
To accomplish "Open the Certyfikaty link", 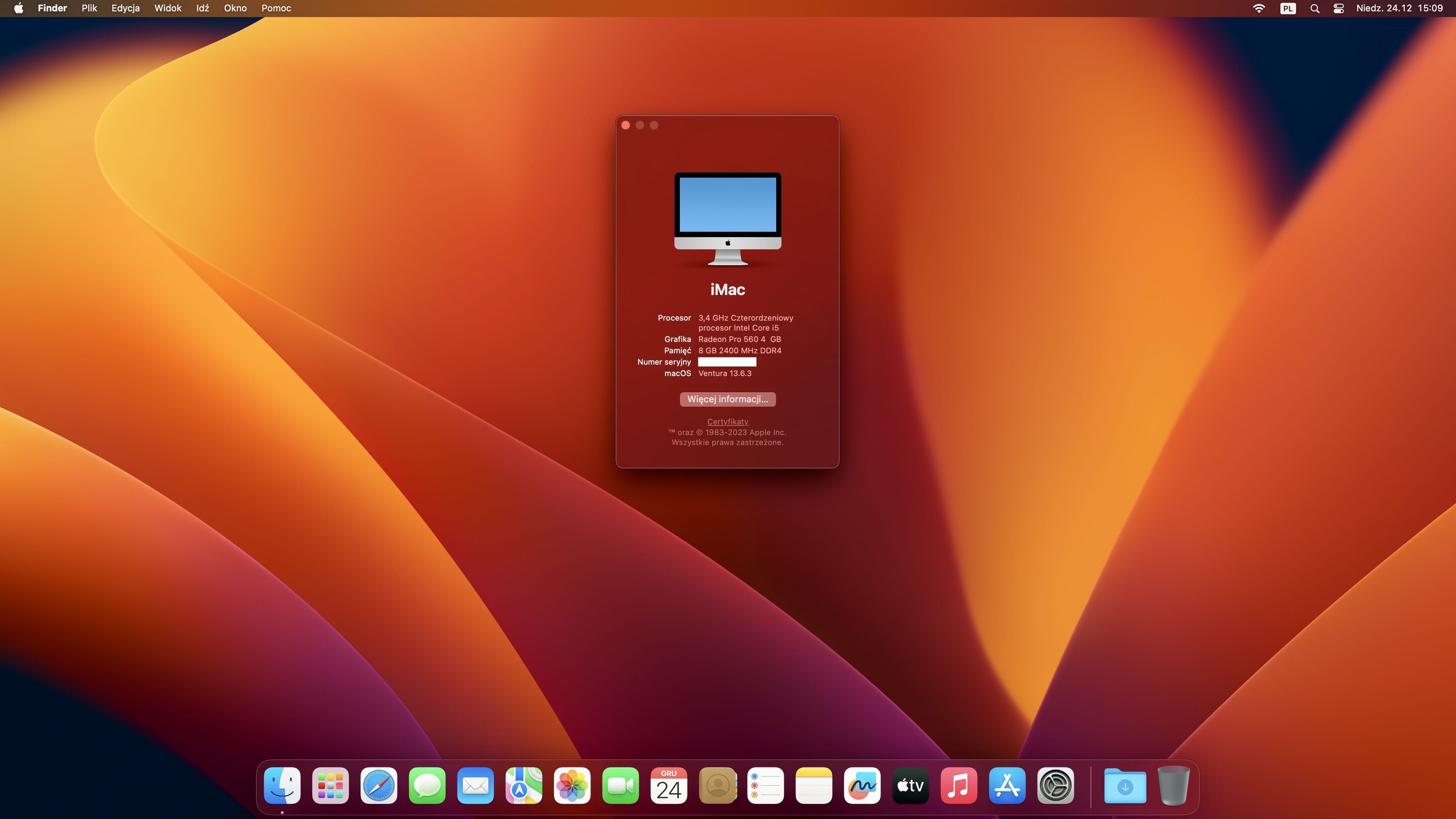I will [727, 422].
